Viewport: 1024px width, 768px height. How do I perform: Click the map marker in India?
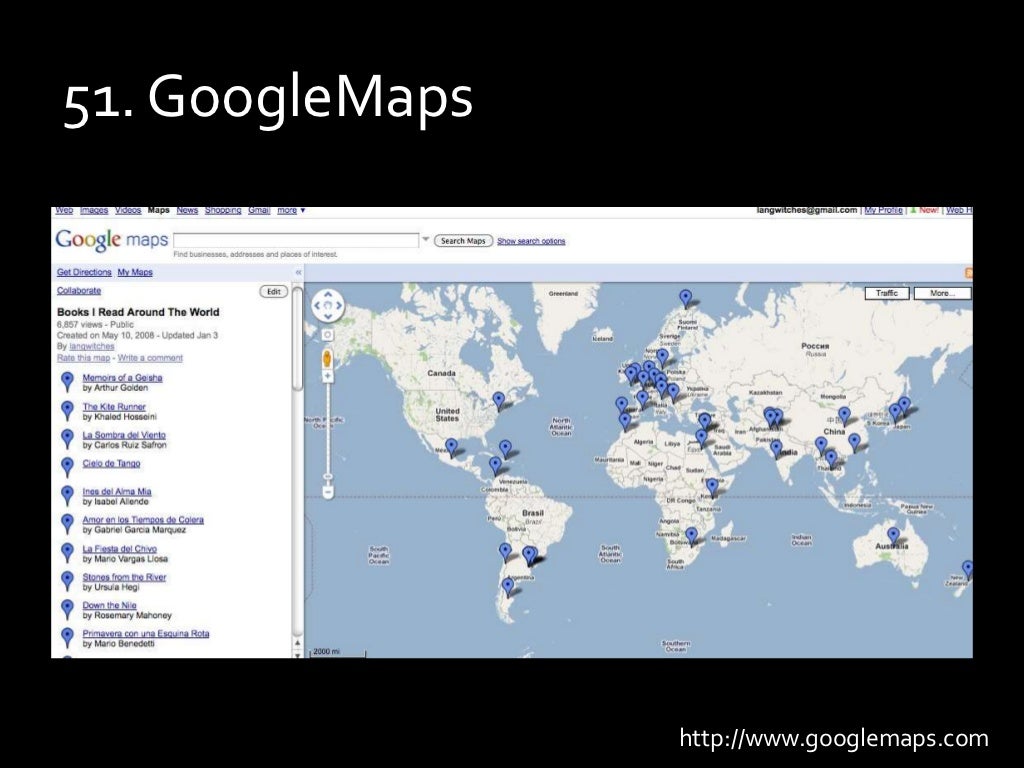776,448
